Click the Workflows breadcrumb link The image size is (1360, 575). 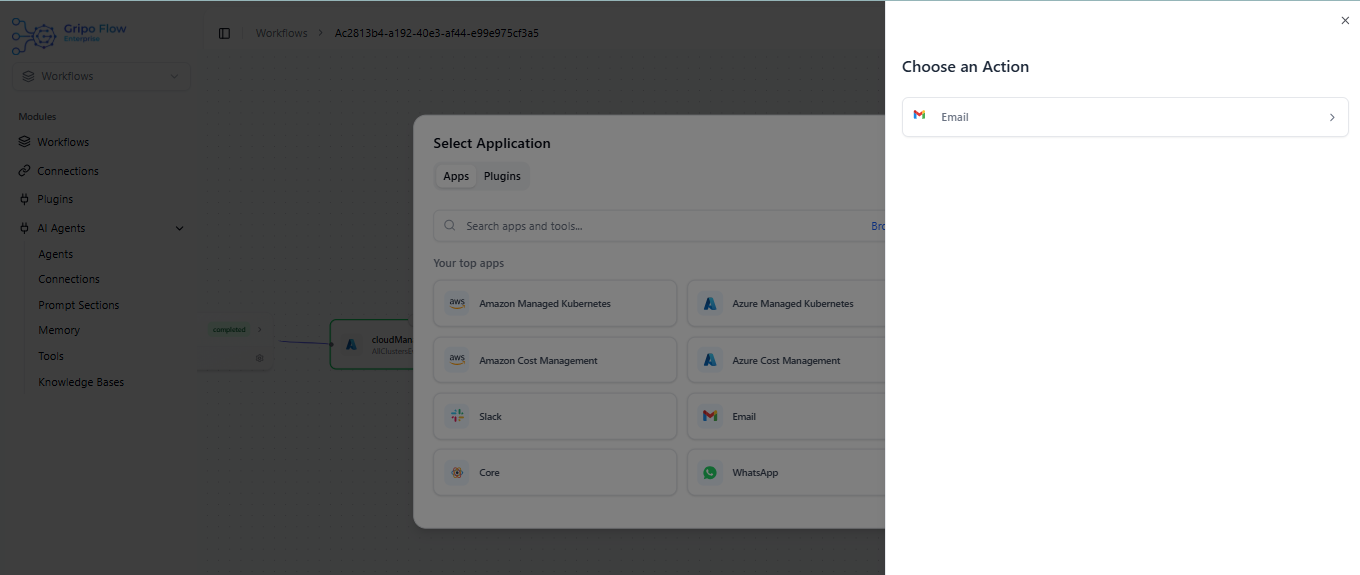[281, 33]
